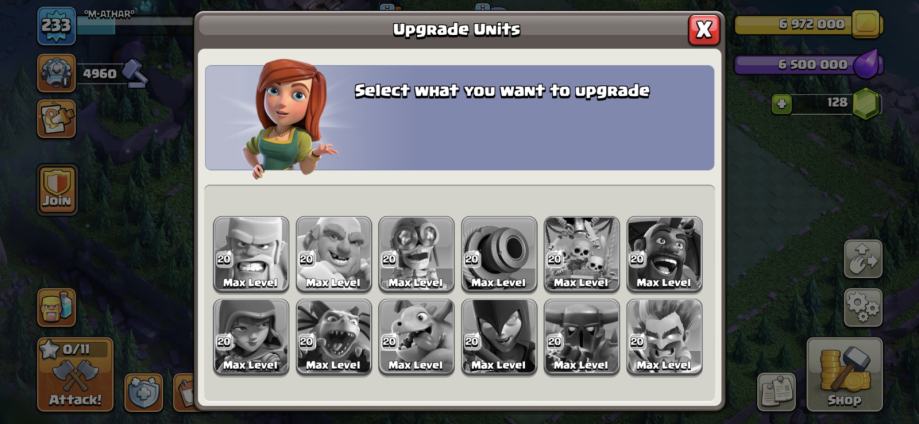Select the Boxer Giant unit tile
The width and height of the screenshot is (919, 424).
(x=334, y=254)
